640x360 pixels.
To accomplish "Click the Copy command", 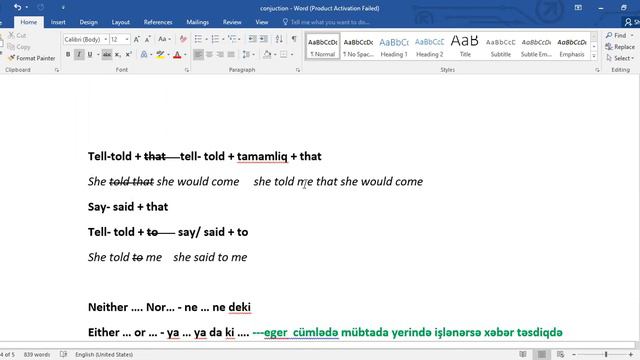I will [19, 47].
